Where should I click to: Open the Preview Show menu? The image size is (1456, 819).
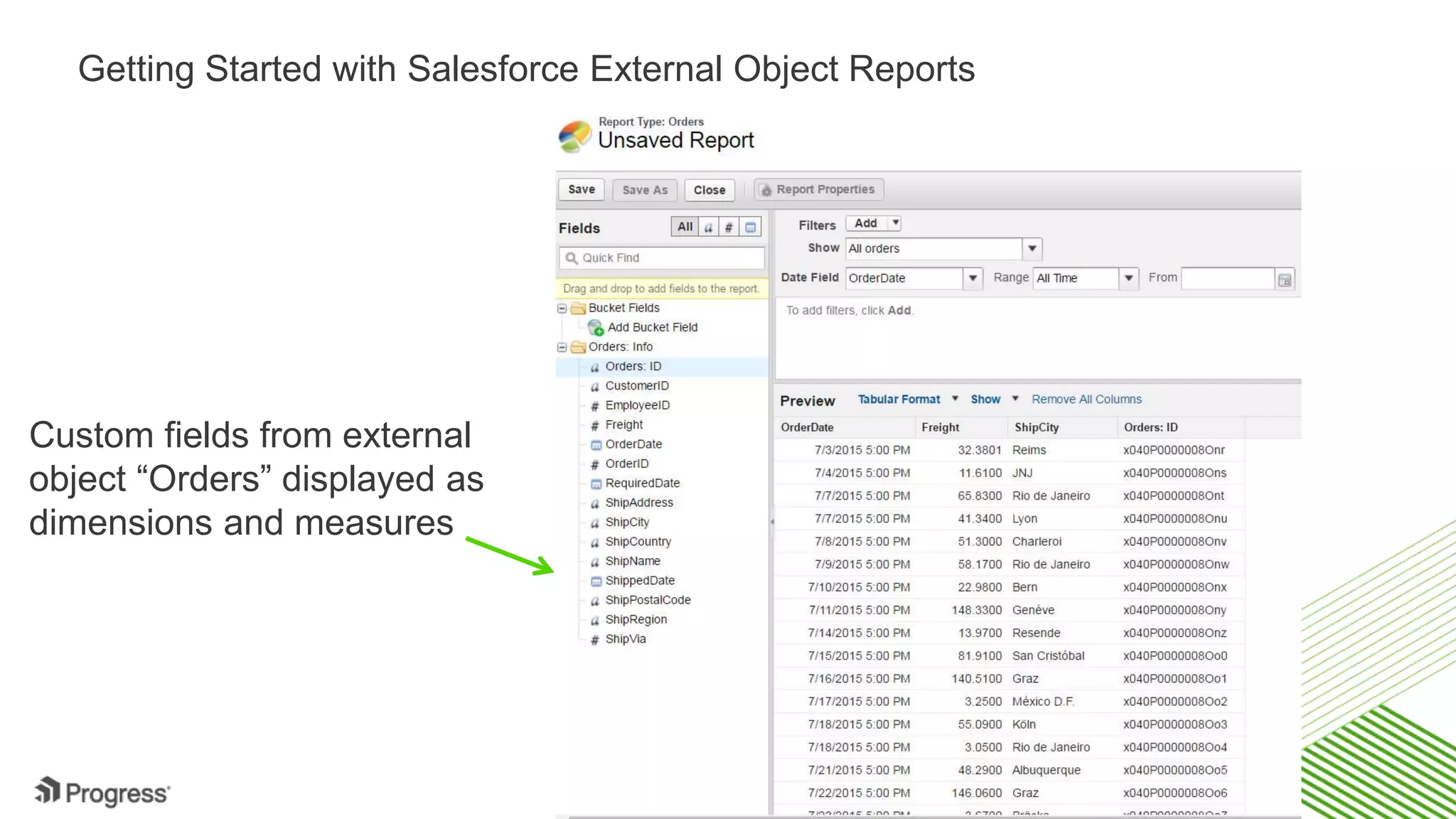995,400
